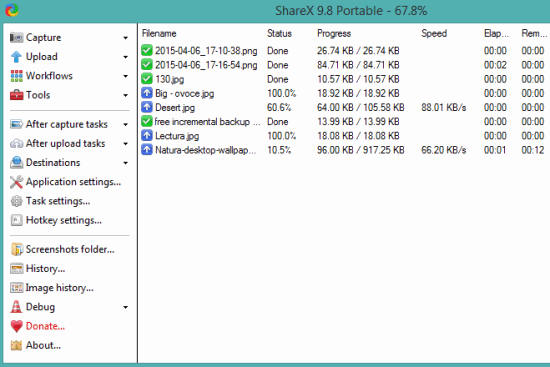Expand After capture tasks arrow

click(x=126, y=125)
